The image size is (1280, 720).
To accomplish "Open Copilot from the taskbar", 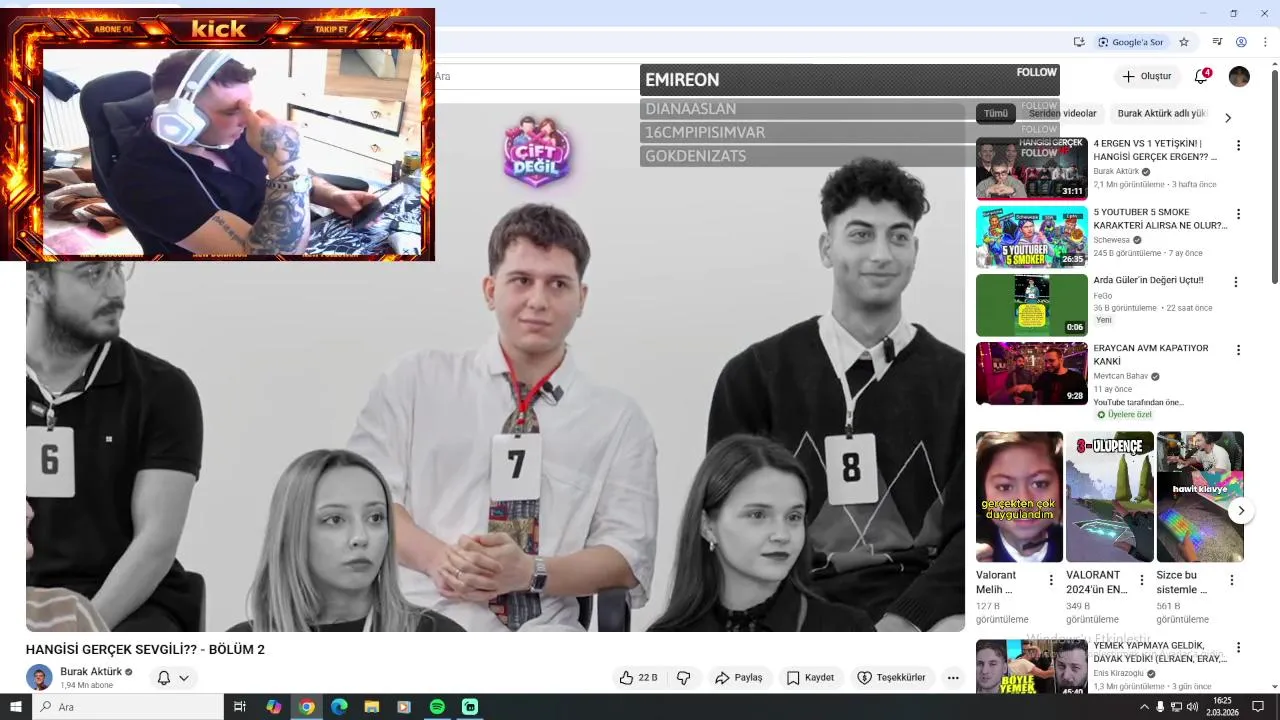I will pyautogui.click(x=273, y=707).
